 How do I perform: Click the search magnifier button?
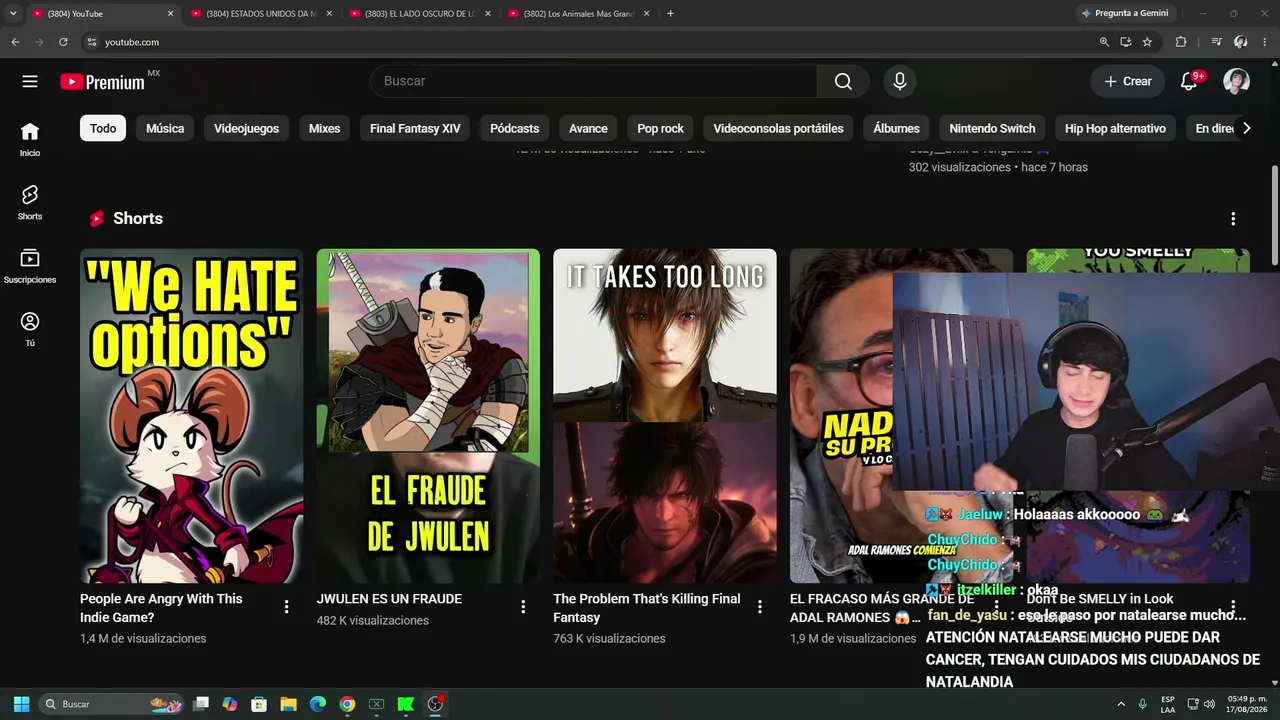tap(843, 81)
